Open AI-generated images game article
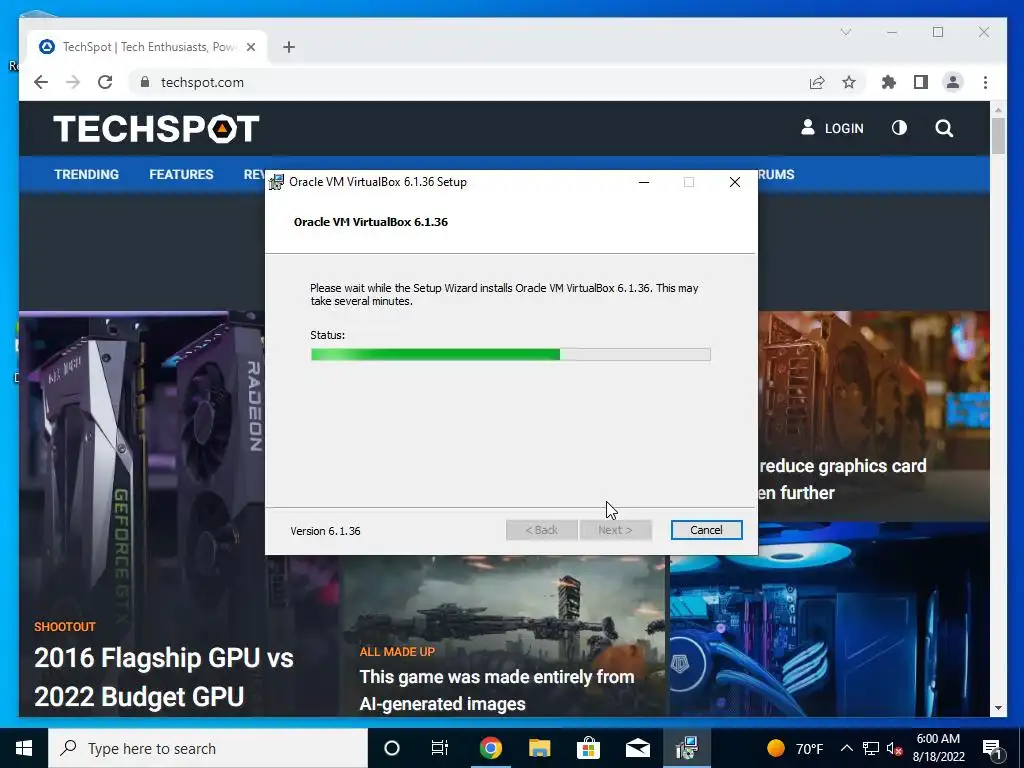 [x=497, y=690]
